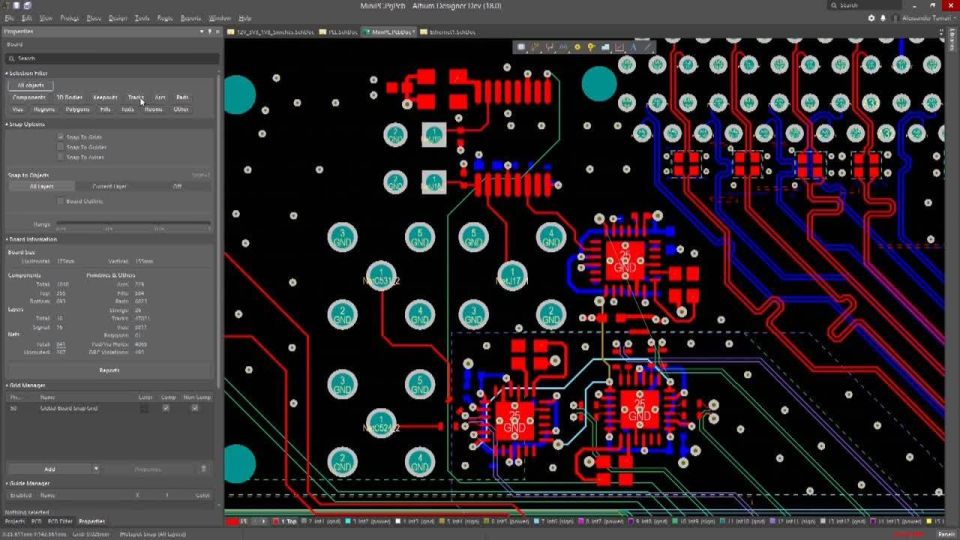This screenshot has width=960, height=540.
Task: Place a via from the Active Bar
Action: (x=577, y=47)
